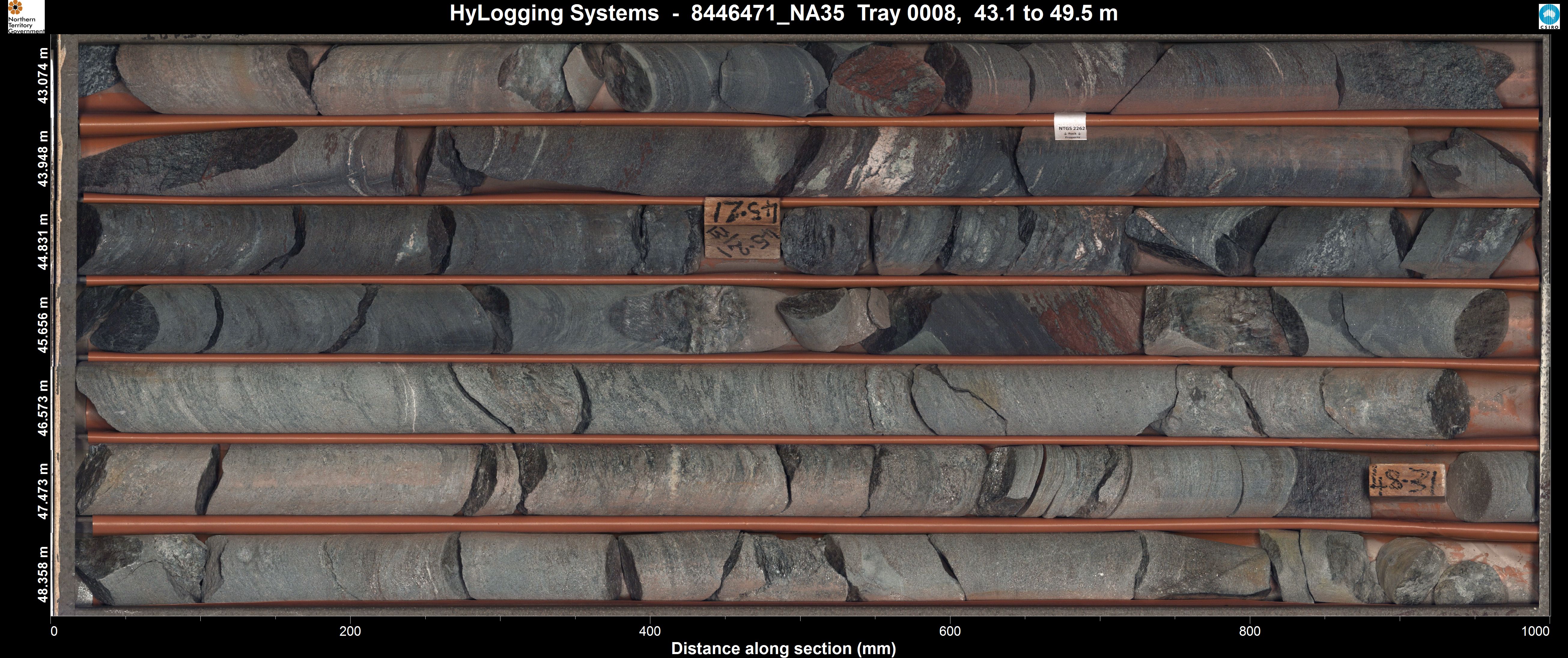
Task: Select the 43.948 m depth label
Action: click(43, 159)
